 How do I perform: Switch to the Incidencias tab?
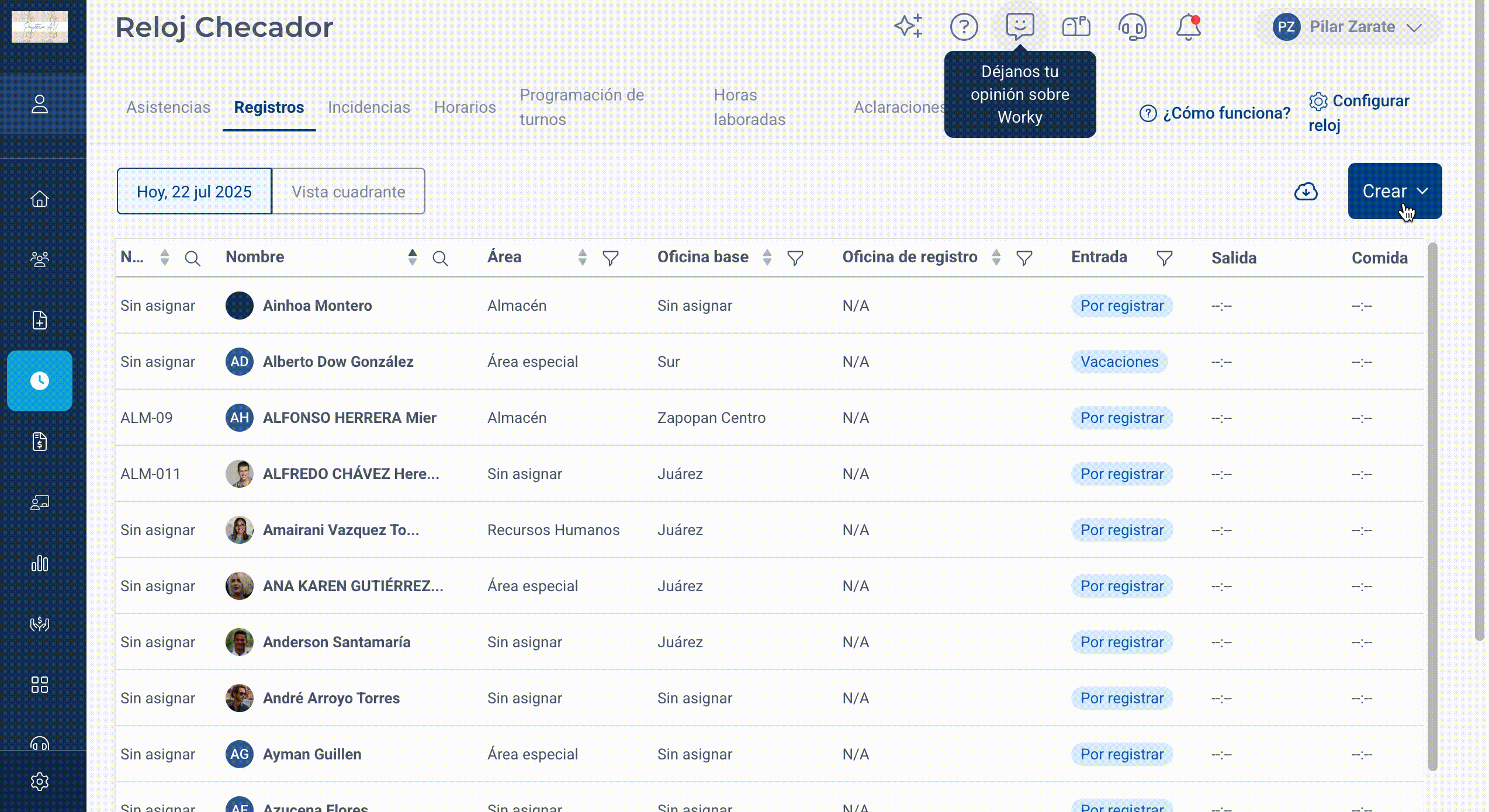click(x=369, y=107)
